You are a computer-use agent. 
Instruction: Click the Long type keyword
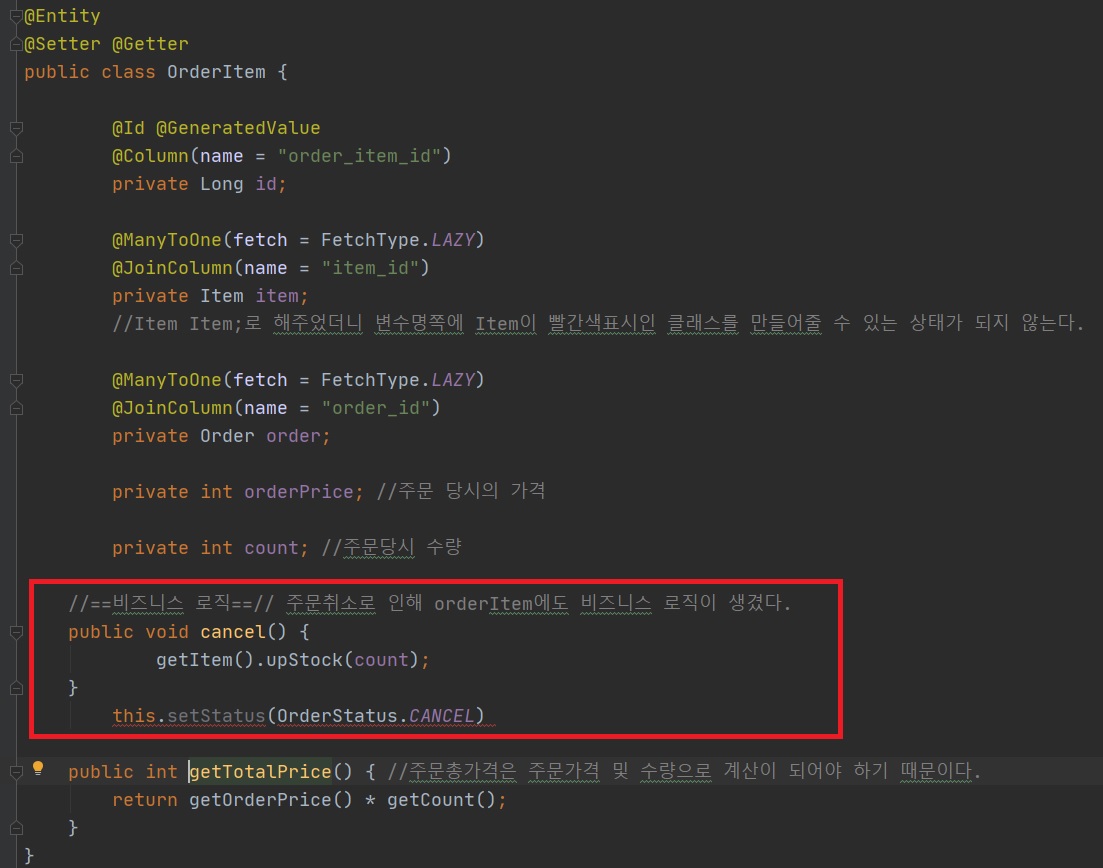tap(222, 184)
